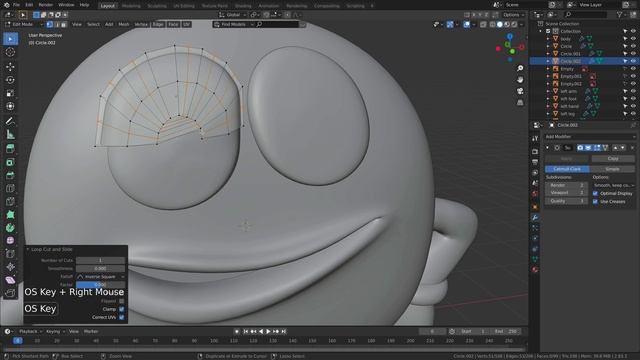Open the Add Modifier dropdown
The width and height of the screenshot is (640, 360).
(x=589, y=137)
